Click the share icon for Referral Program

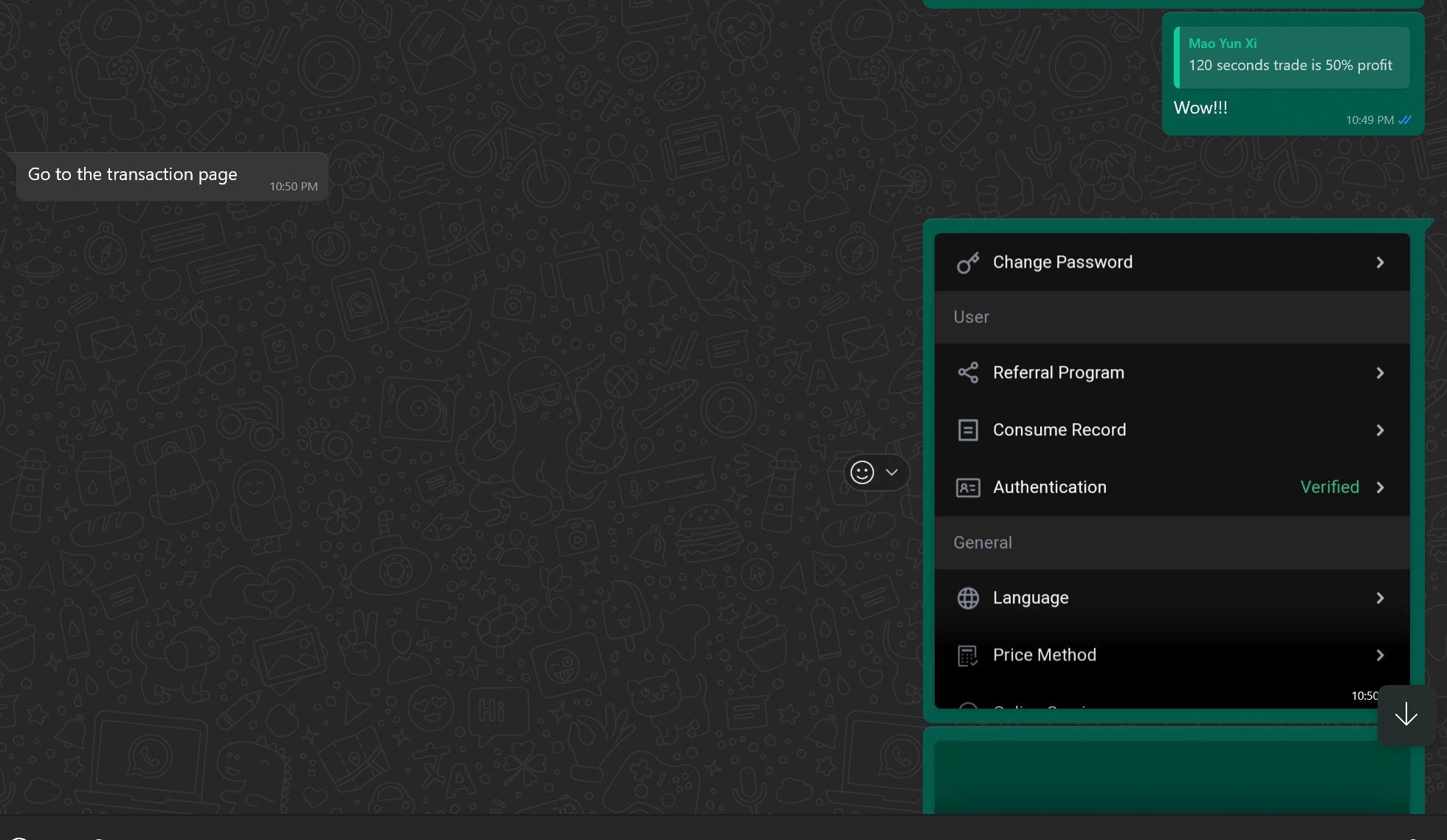(968, 373)
